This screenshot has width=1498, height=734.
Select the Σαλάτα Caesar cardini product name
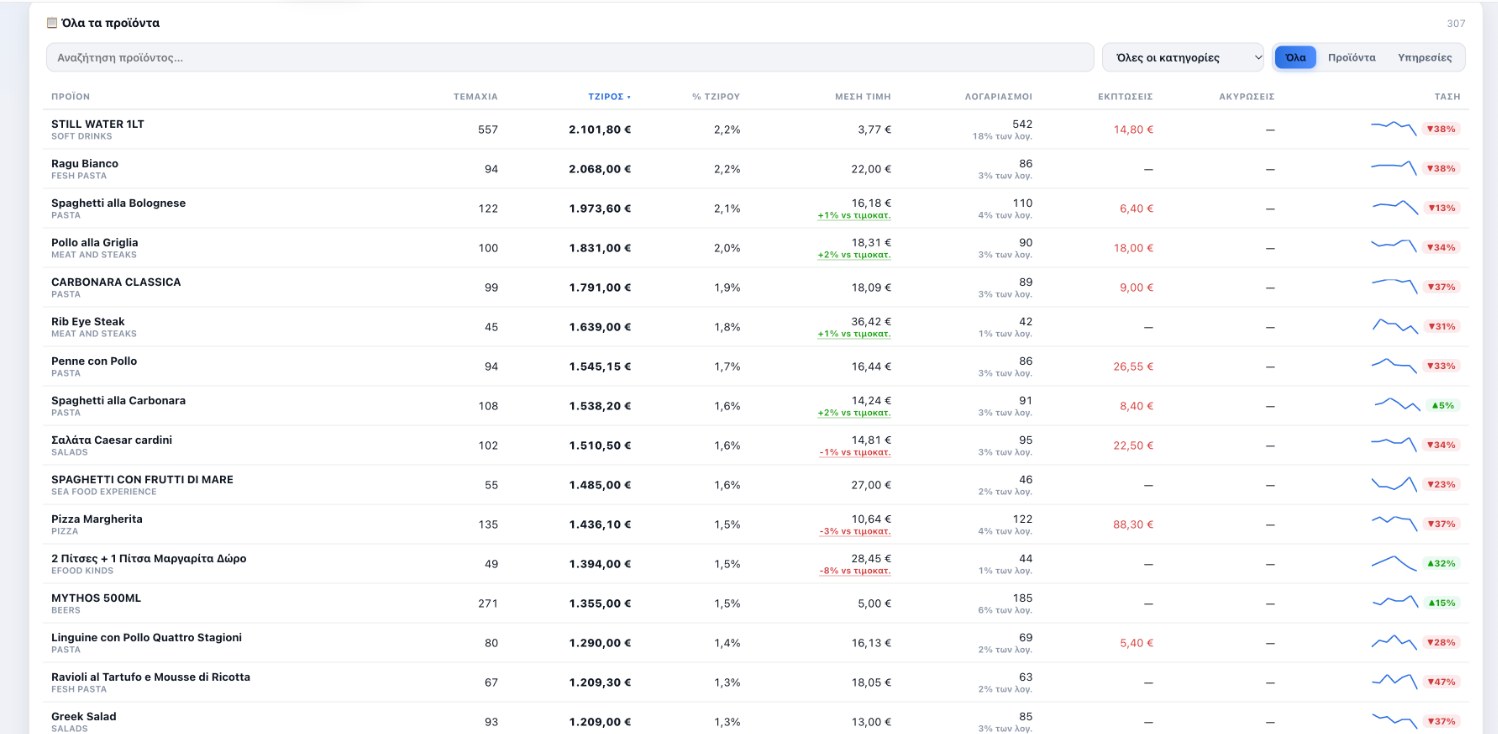(111, 440)
